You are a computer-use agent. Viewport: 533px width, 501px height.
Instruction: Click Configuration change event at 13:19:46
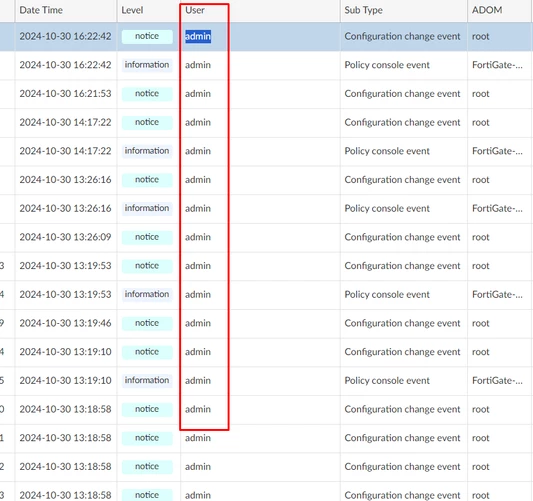pos(402,323)
